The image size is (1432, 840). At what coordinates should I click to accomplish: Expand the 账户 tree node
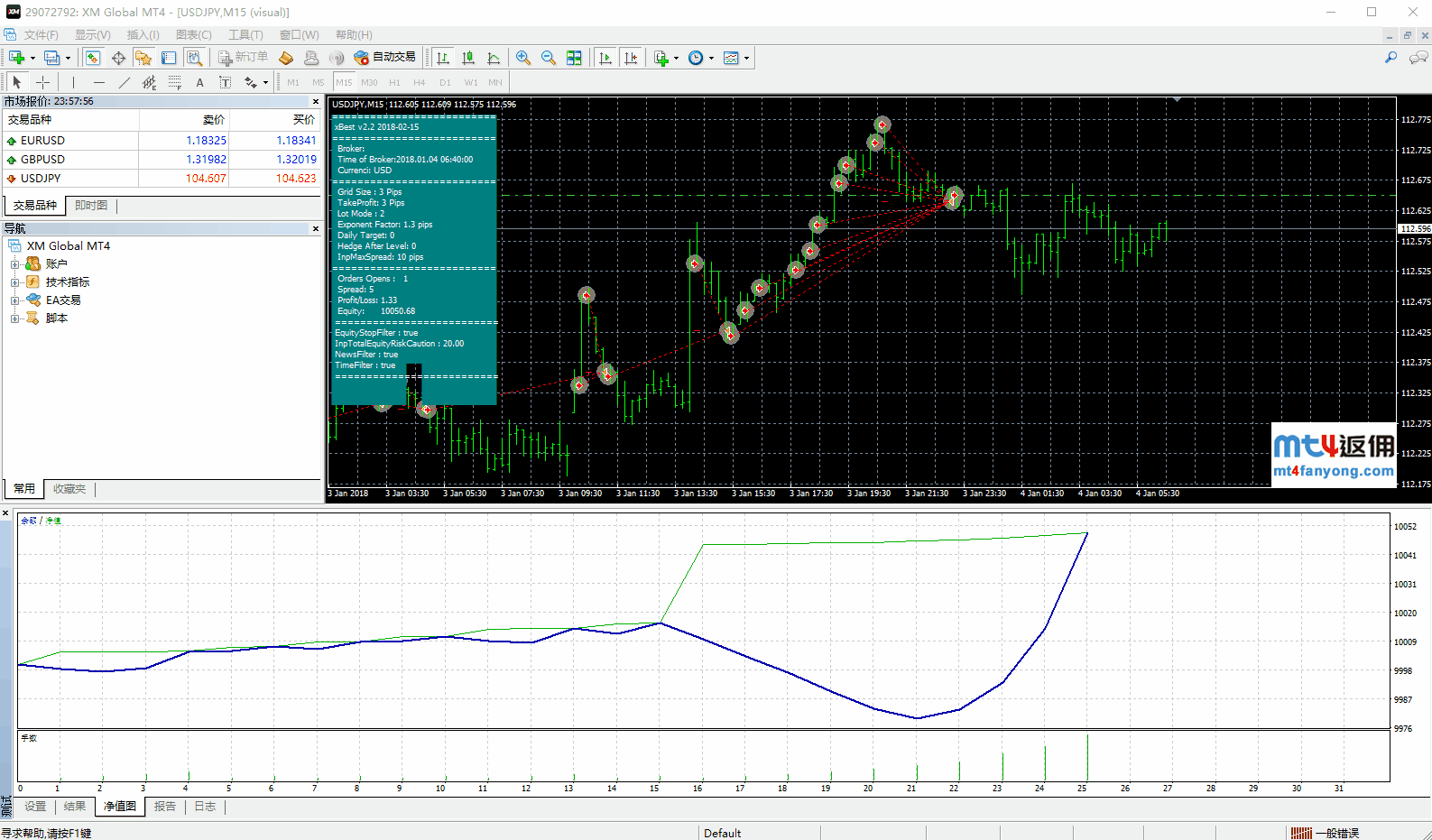[14, 264]
